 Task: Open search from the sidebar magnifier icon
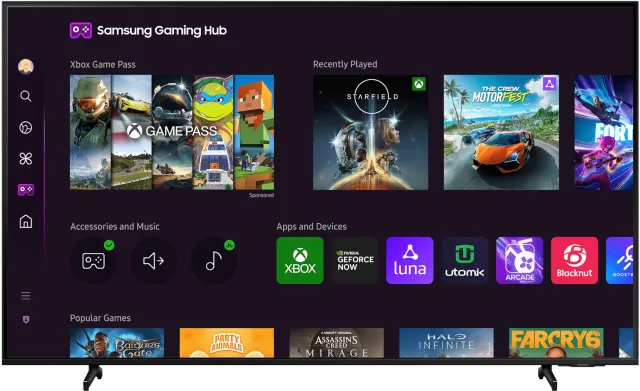tap(26, 96)
